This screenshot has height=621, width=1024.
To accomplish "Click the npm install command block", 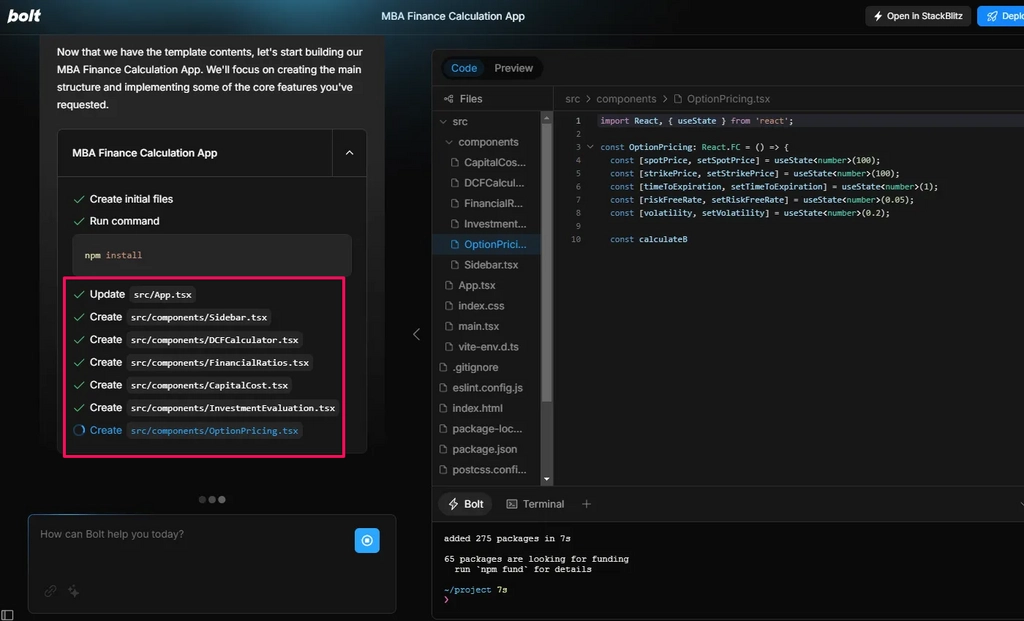I will (x=212, y=255).
